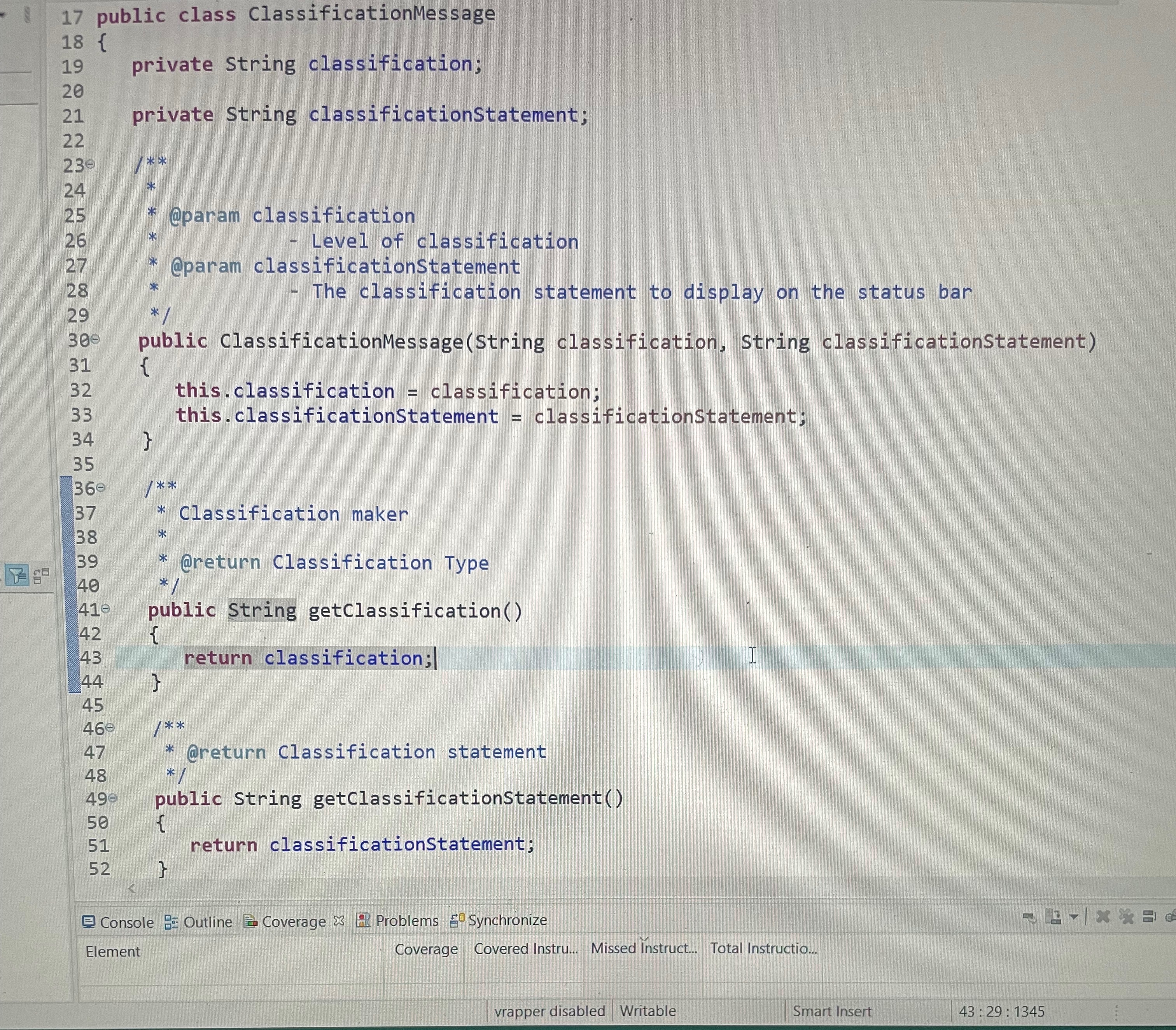Click the blue quick-diff change bar beside line 40

(x=72, y=586)
